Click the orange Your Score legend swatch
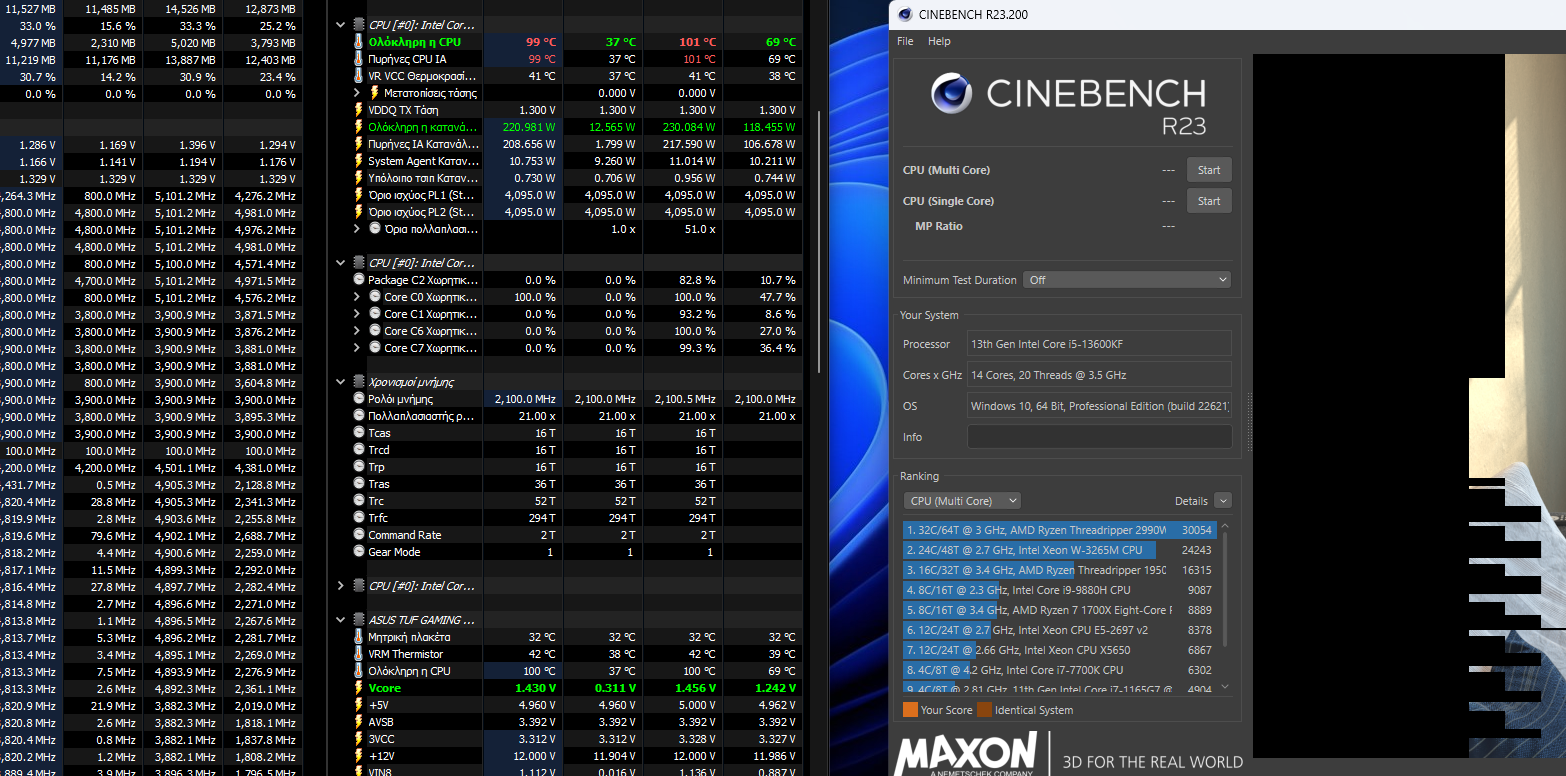1566x776 pixels. click(910, 710)
